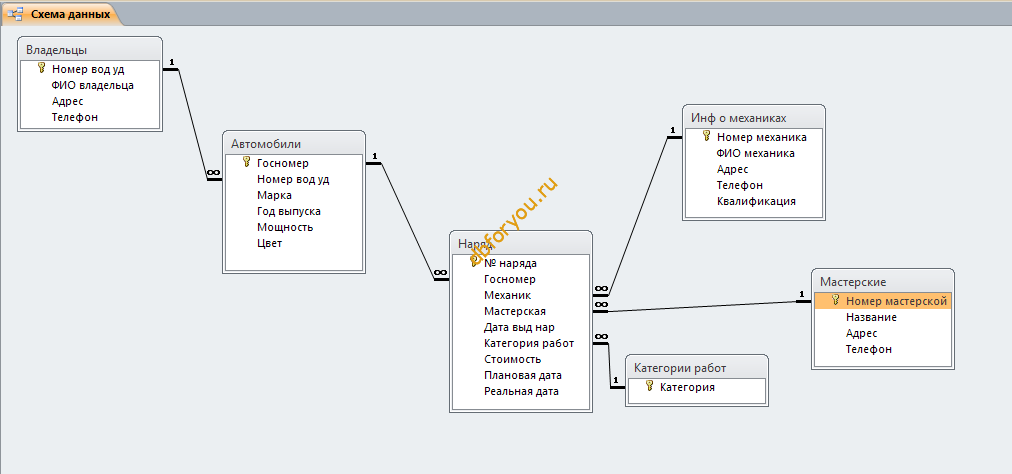Select relationship line from Наряд to Мастерские

[x=703, y=307]
